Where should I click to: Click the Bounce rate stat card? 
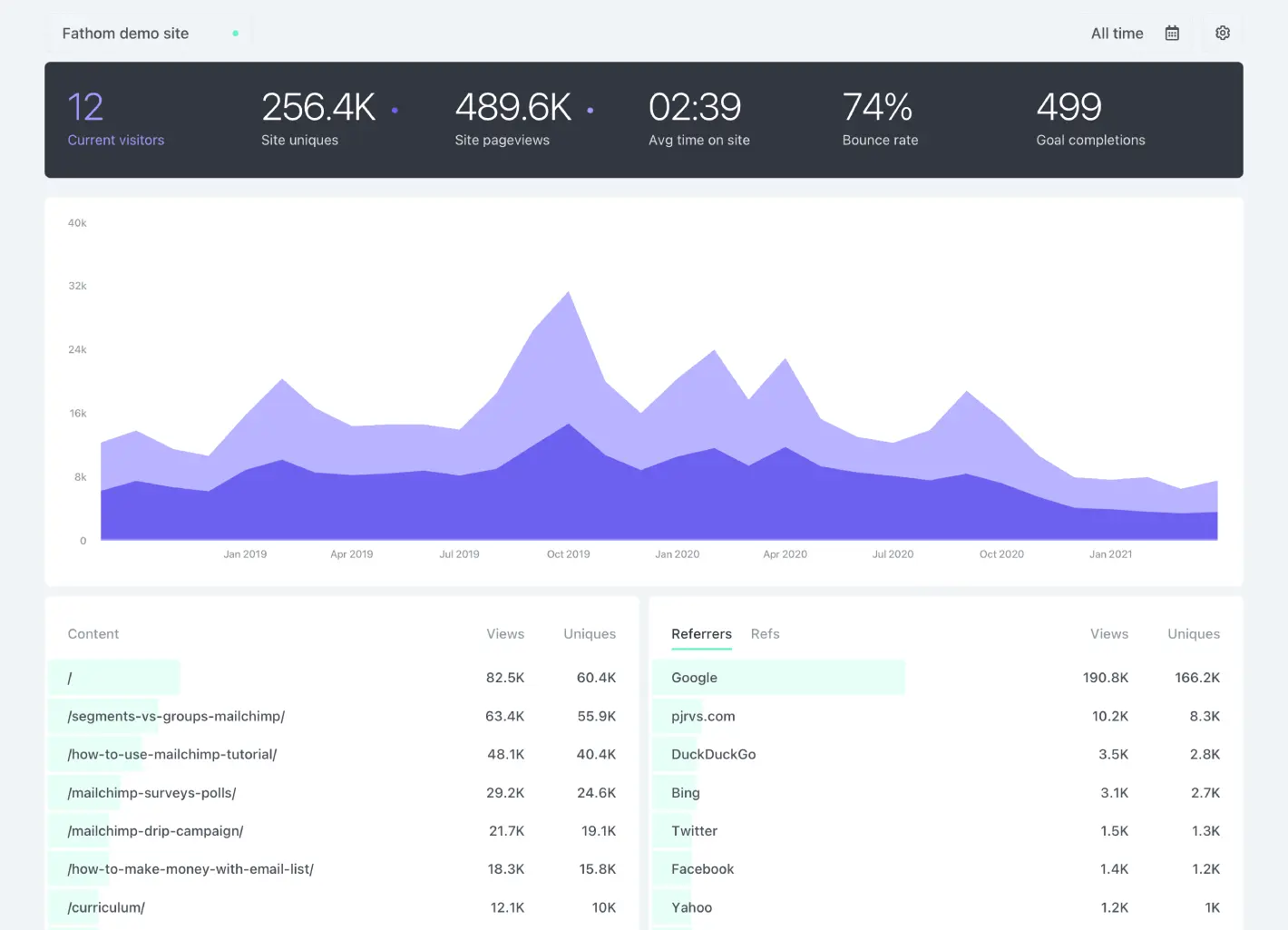pos(879,120)
